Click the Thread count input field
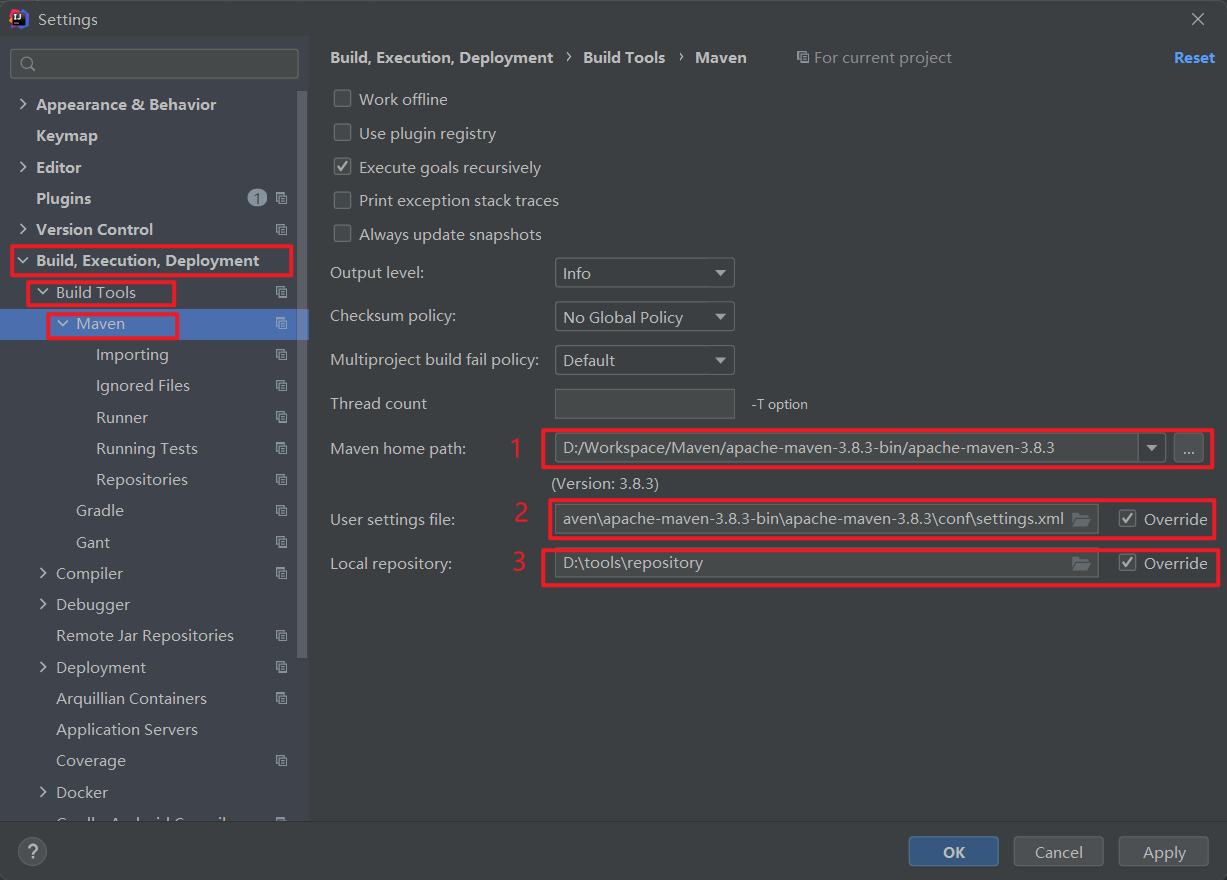Screen dimensions: 1227x880 (x=644, y=404)
